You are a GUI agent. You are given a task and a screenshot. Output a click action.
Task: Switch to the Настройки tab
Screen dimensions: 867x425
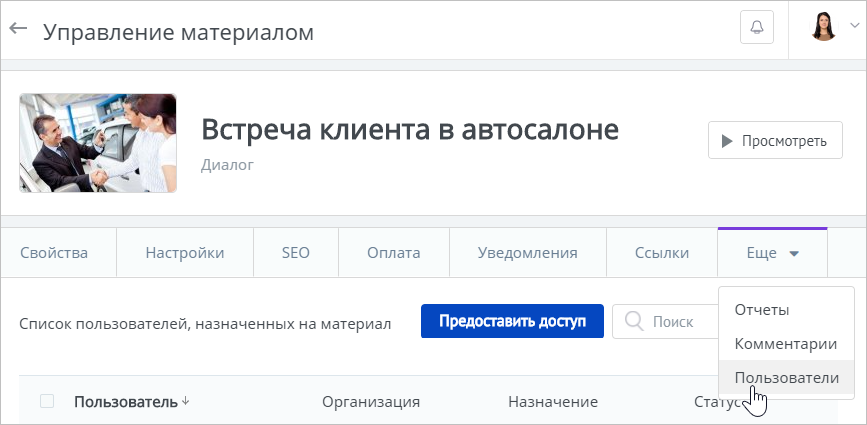[185, 253]
